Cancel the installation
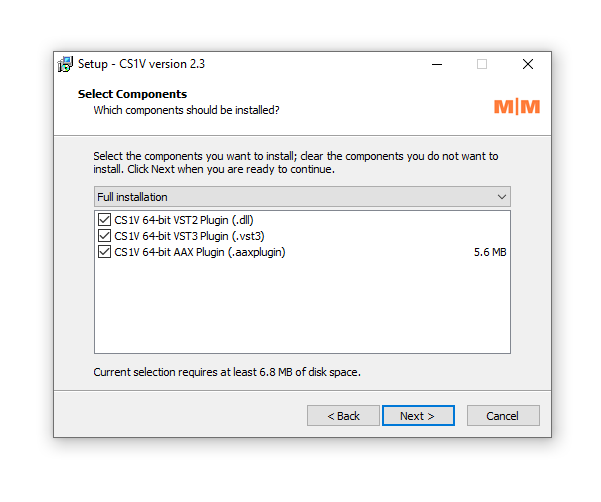The image size is (601, 502). pos(502,416)
